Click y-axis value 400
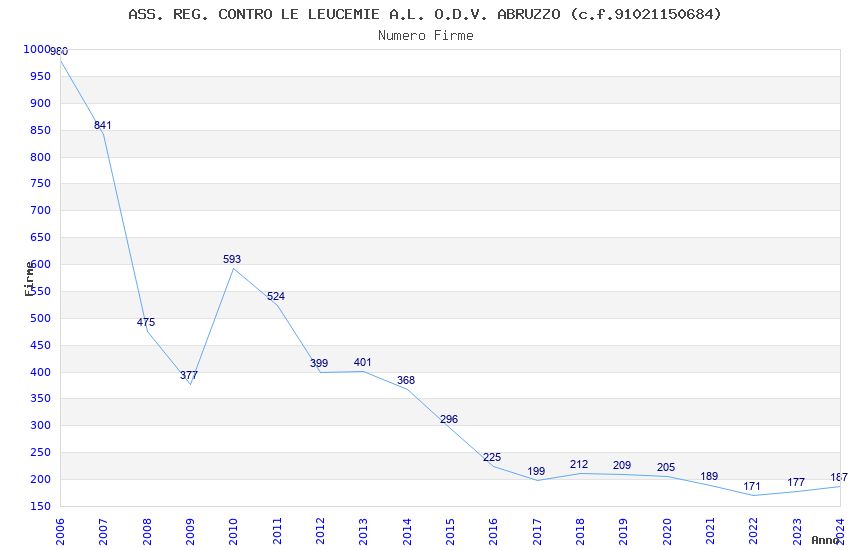The height and width of the screenshot is (550, 850). [x=41, y=372]
